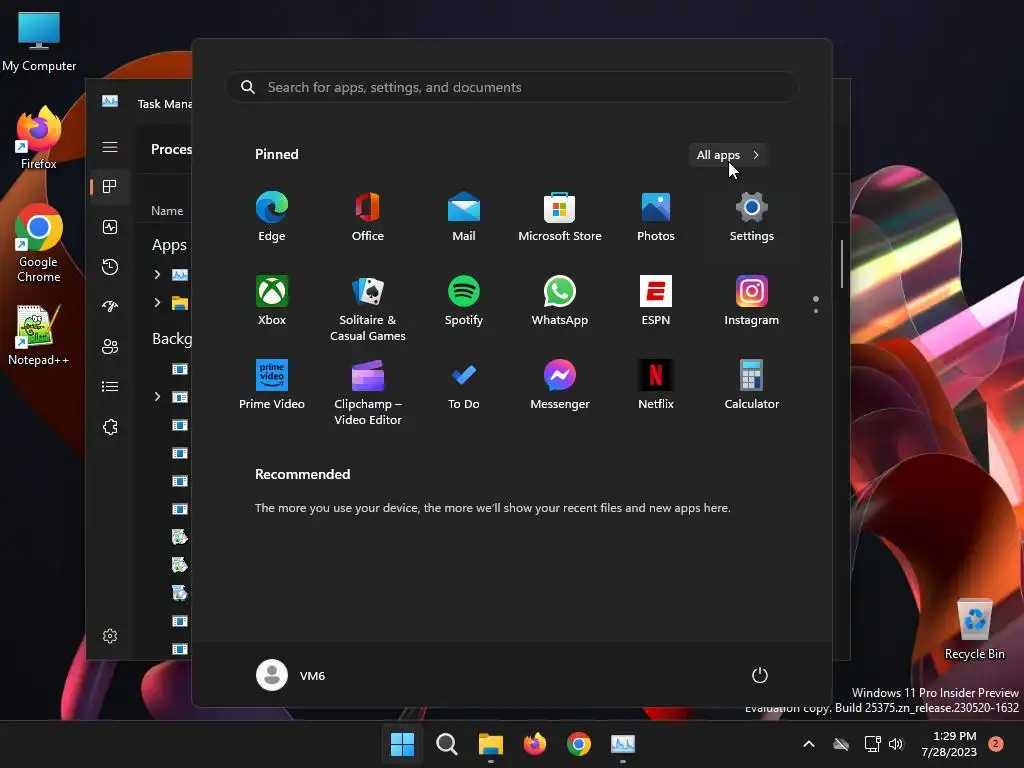Viewport: 1024px width, 768px height.
Task: Open Details page in Task Manager
Action: (110, 387)
